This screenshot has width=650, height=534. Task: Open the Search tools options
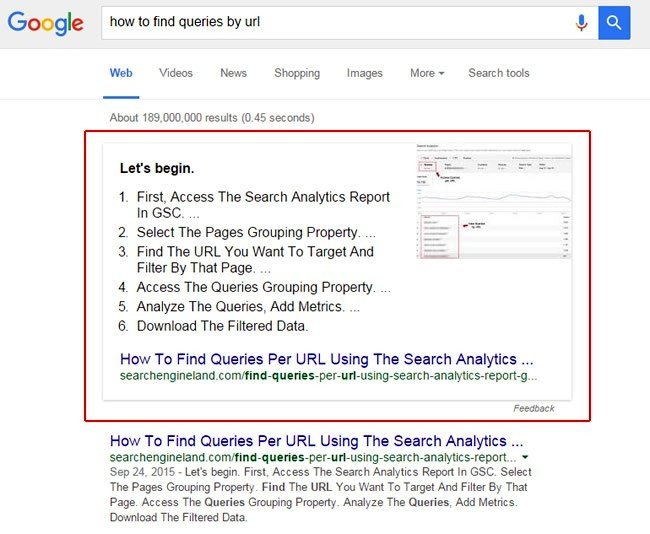pyautogui.click(x=499, y=73)
